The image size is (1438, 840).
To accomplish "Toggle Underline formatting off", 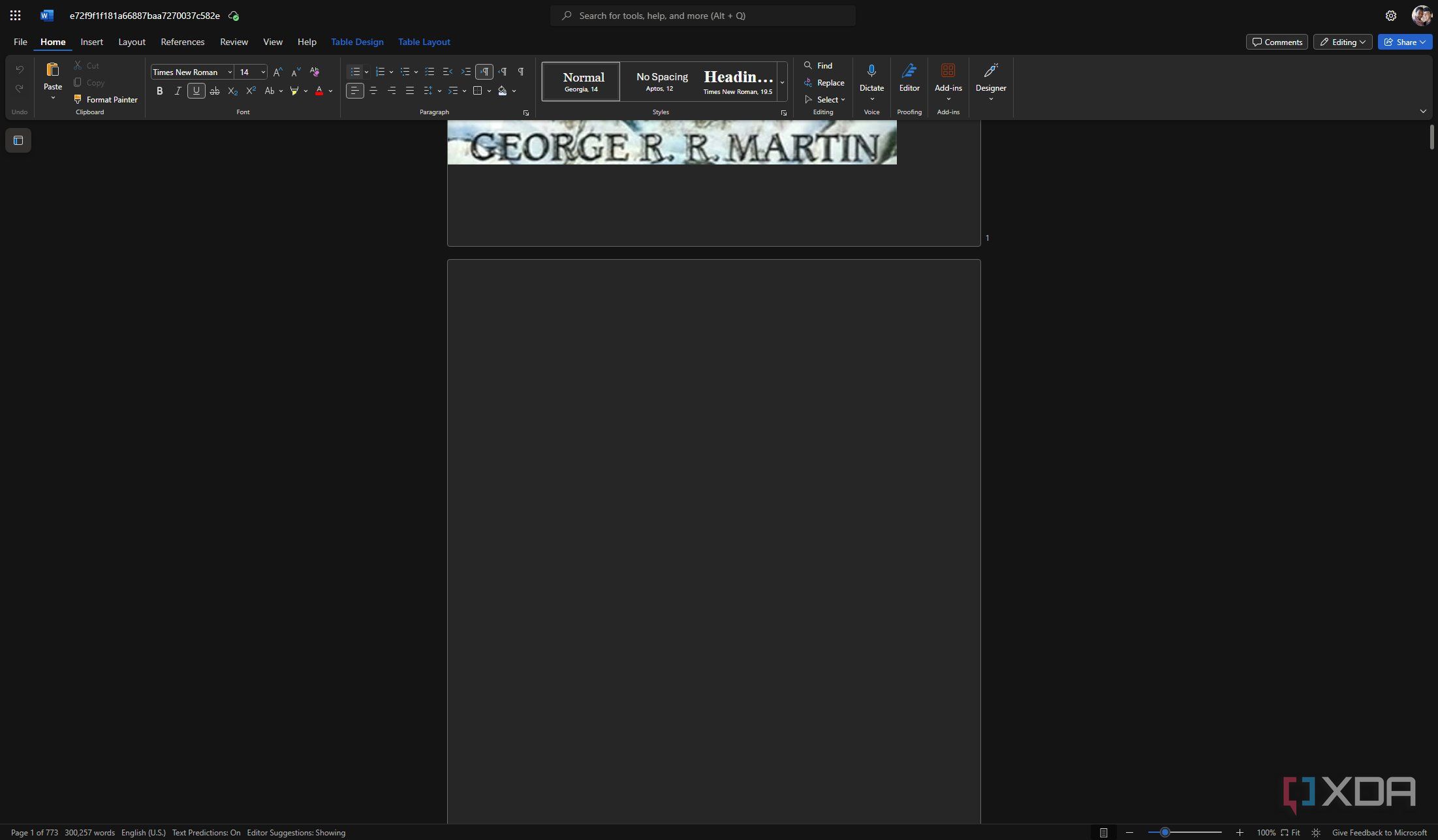I will tap(196, 91).
